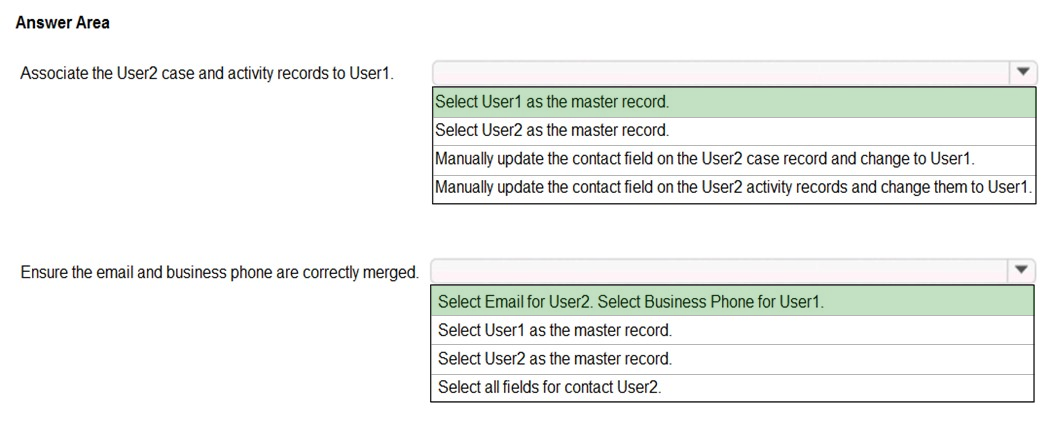Choose Select User2 as master record in first list
The width and height of the screenshot is (1052, 434).
734,131
